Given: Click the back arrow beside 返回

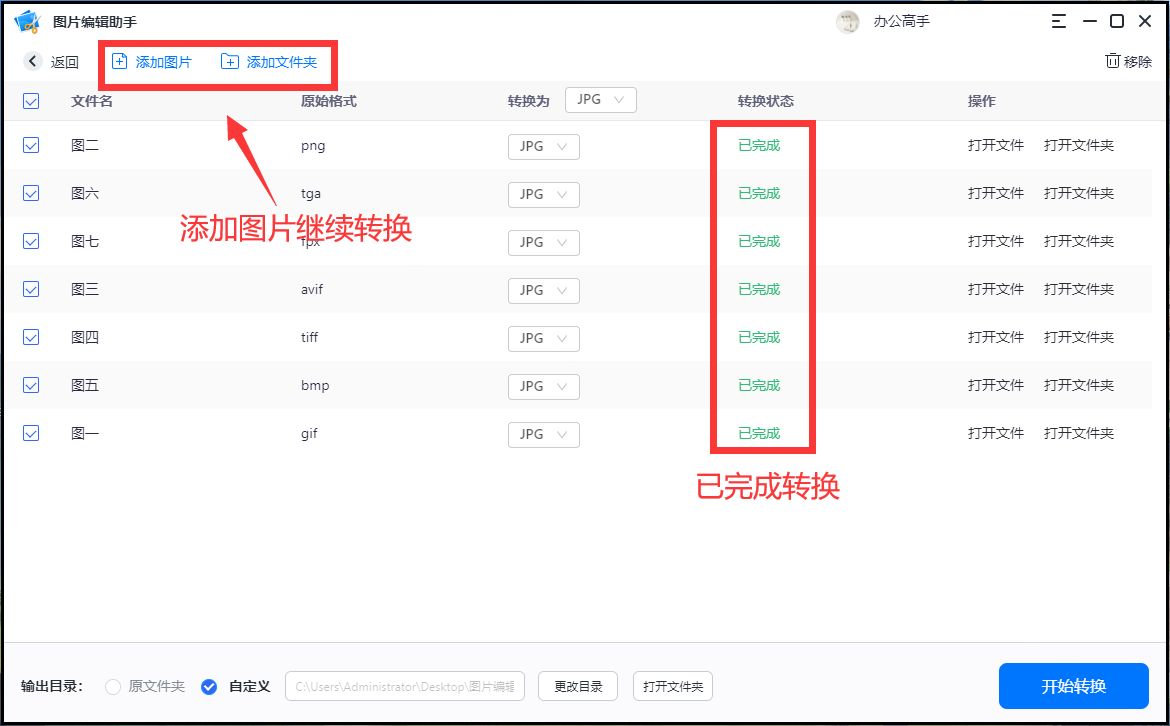Looking at the screenshot, I should (31, 61).
